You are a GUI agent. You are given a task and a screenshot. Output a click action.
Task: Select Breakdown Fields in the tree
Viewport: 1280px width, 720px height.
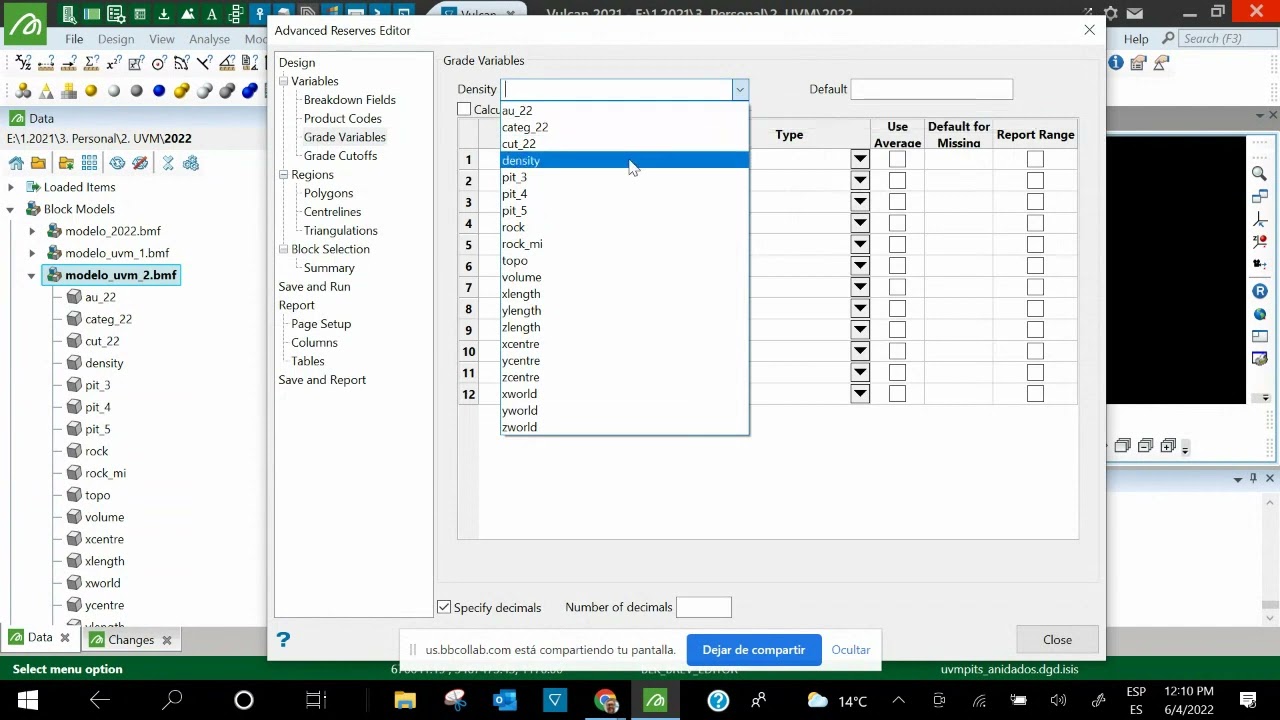tap(349, 100)
